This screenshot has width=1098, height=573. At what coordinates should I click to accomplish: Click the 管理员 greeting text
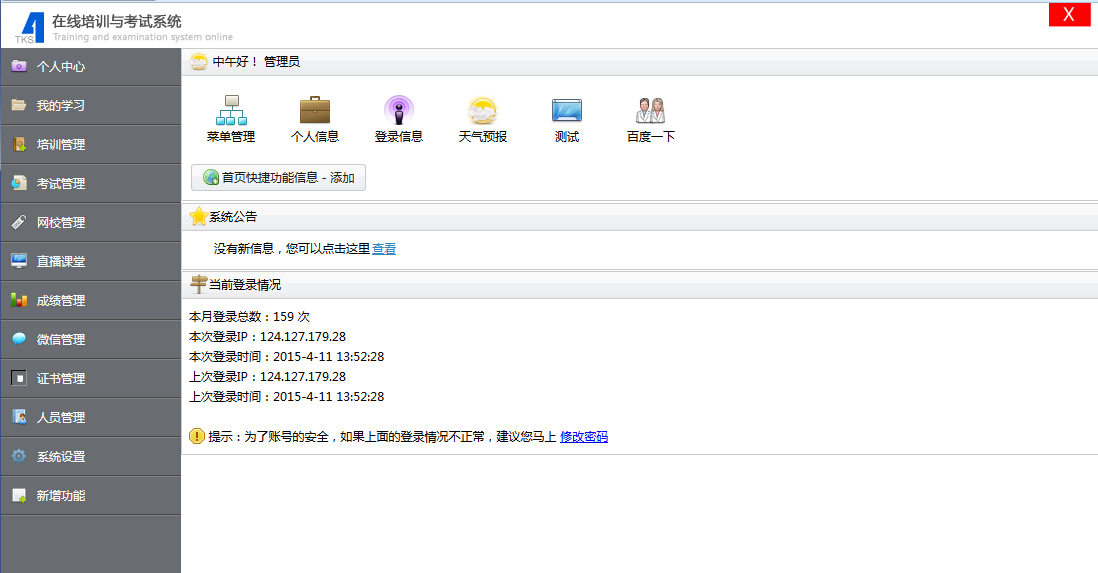[x=282, y=62]
